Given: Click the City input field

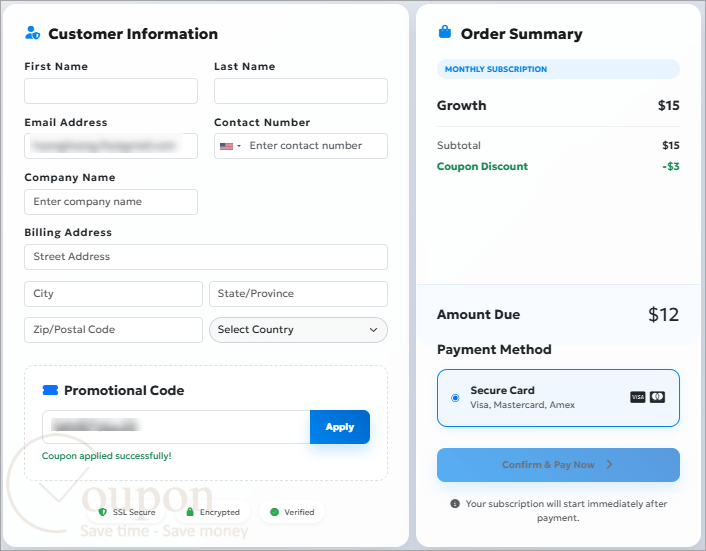Looking at the screenshot, I should [x=113, y=294].
